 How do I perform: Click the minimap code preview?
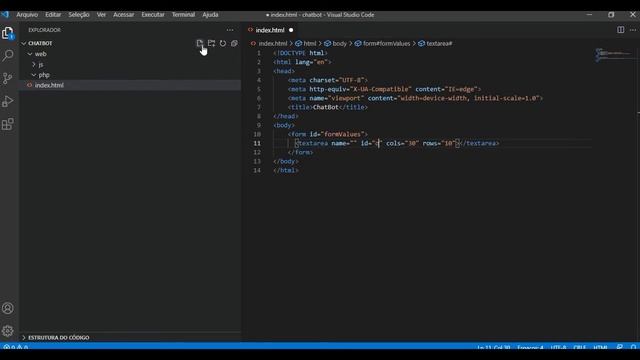[613, 55]
